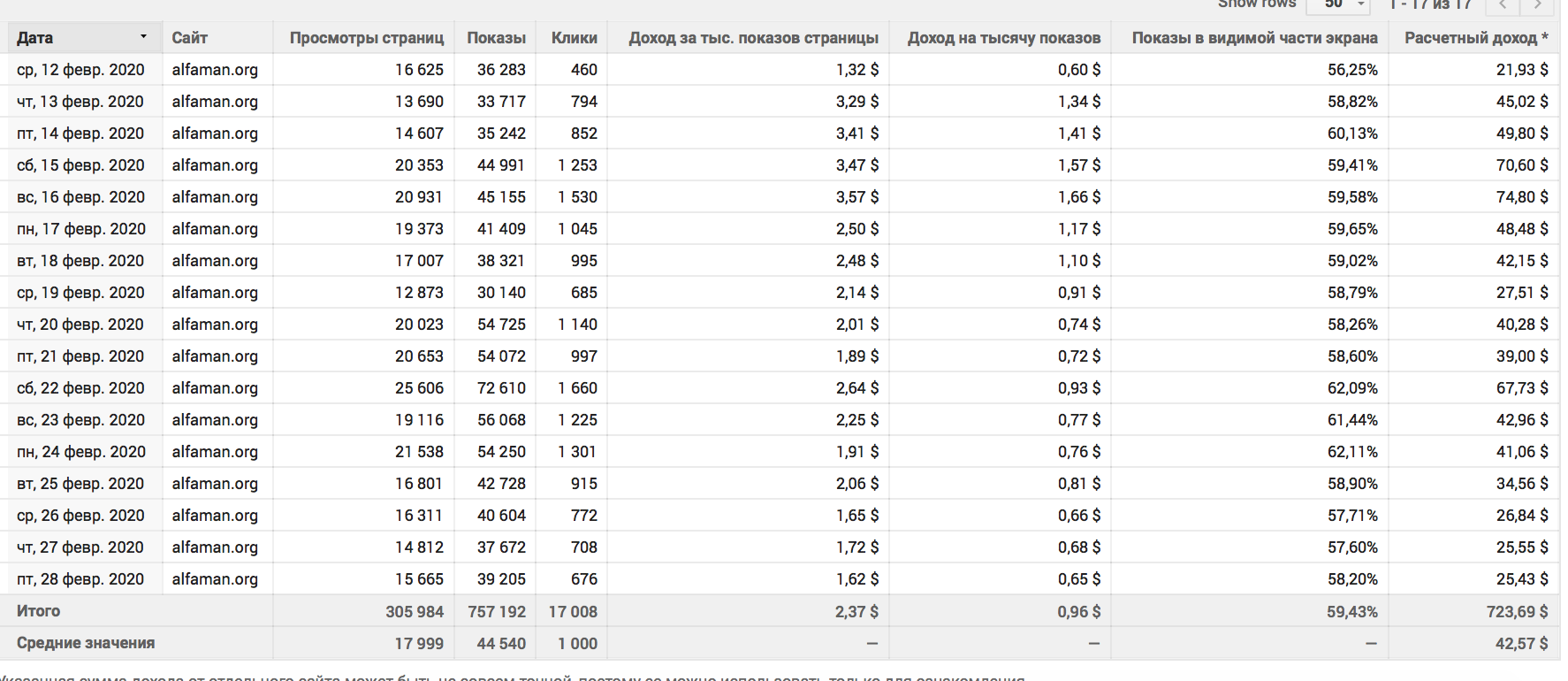Select the date cell вс, 23 февр. 2020
Viewport: 1568px width, 681px height.
coord(80,420)
